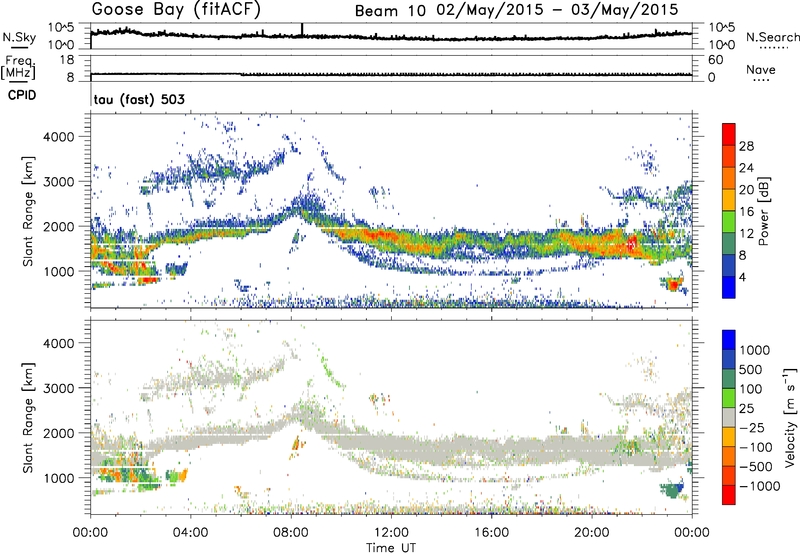
Task: Pick the red top segment of Power color bar
Action: (x=729, y=134)
